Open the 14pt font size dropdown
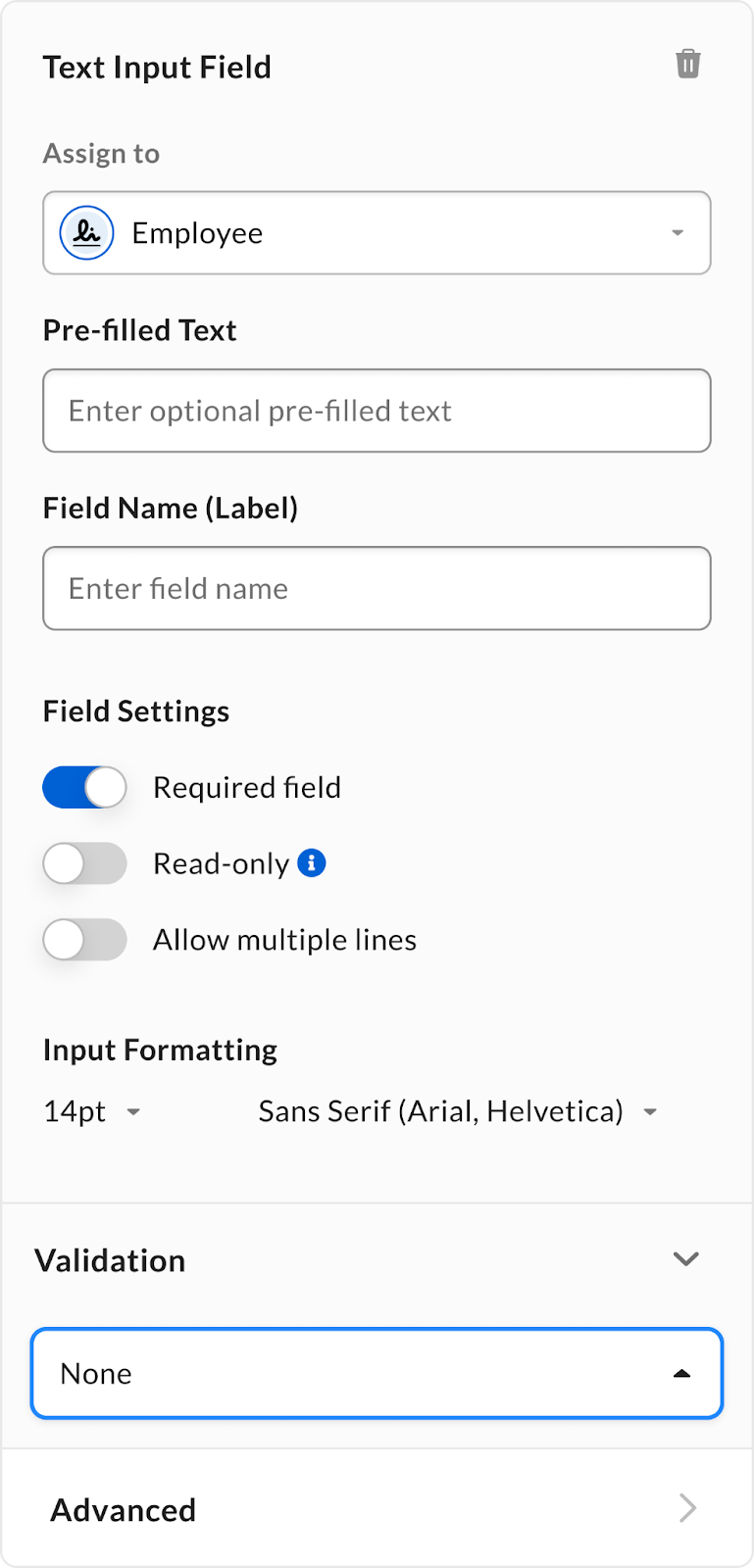Screen dimensions: 754x1568 [76, 1112]
